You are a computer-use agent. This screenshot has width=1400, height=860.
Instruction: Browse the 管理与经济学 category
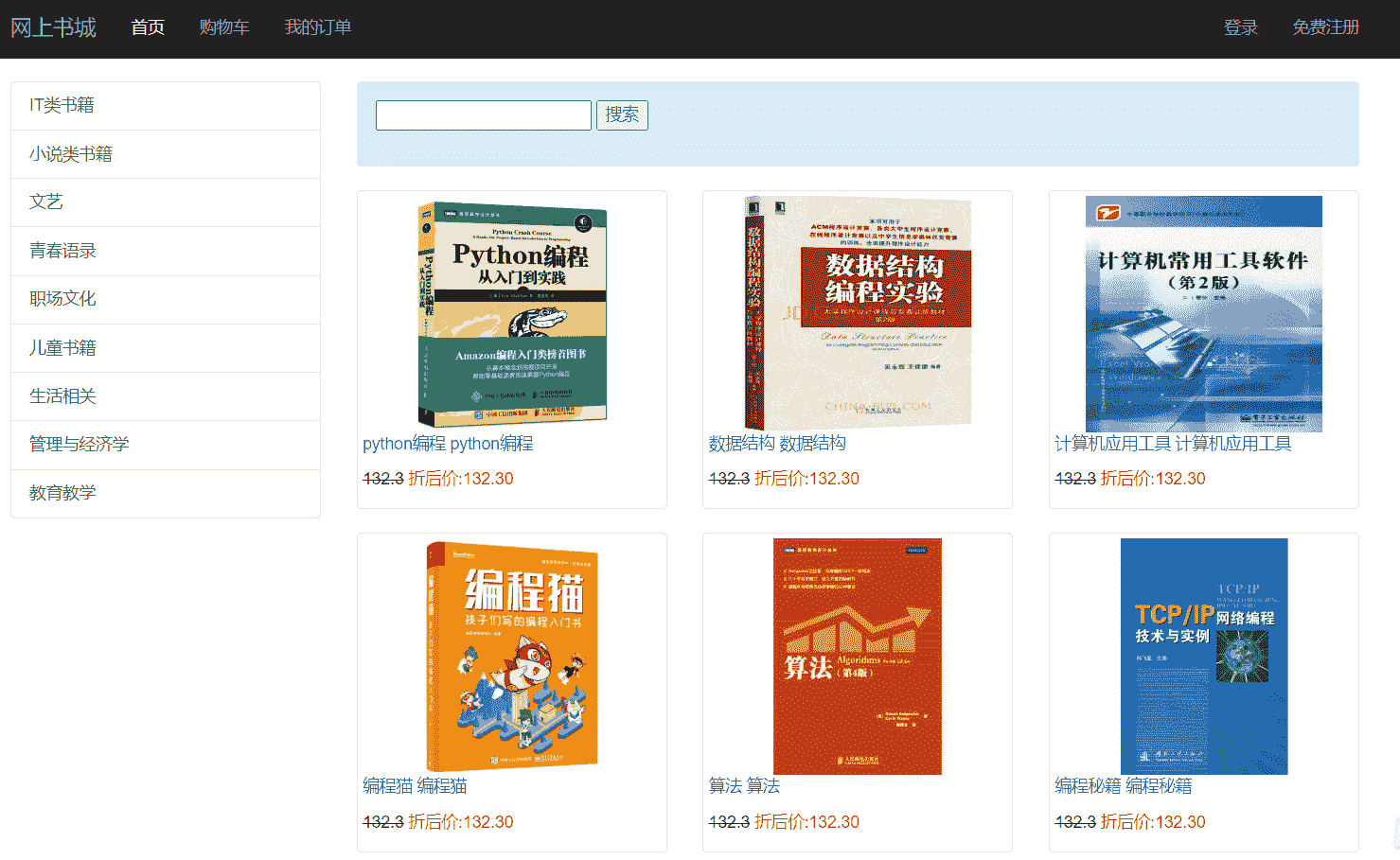point(166,445)
